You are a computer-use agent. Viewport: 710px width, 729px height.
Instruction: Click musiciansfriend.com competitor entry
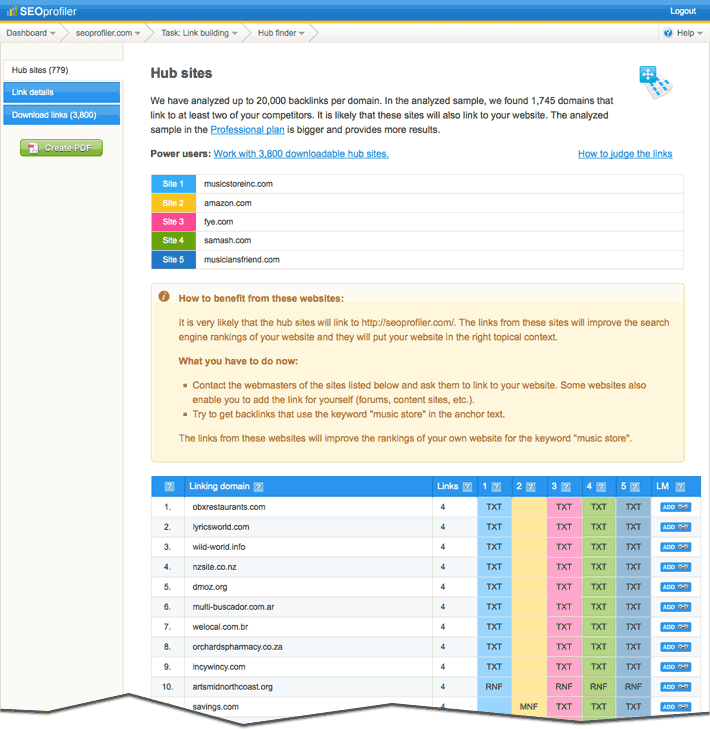tap(242, 259)
